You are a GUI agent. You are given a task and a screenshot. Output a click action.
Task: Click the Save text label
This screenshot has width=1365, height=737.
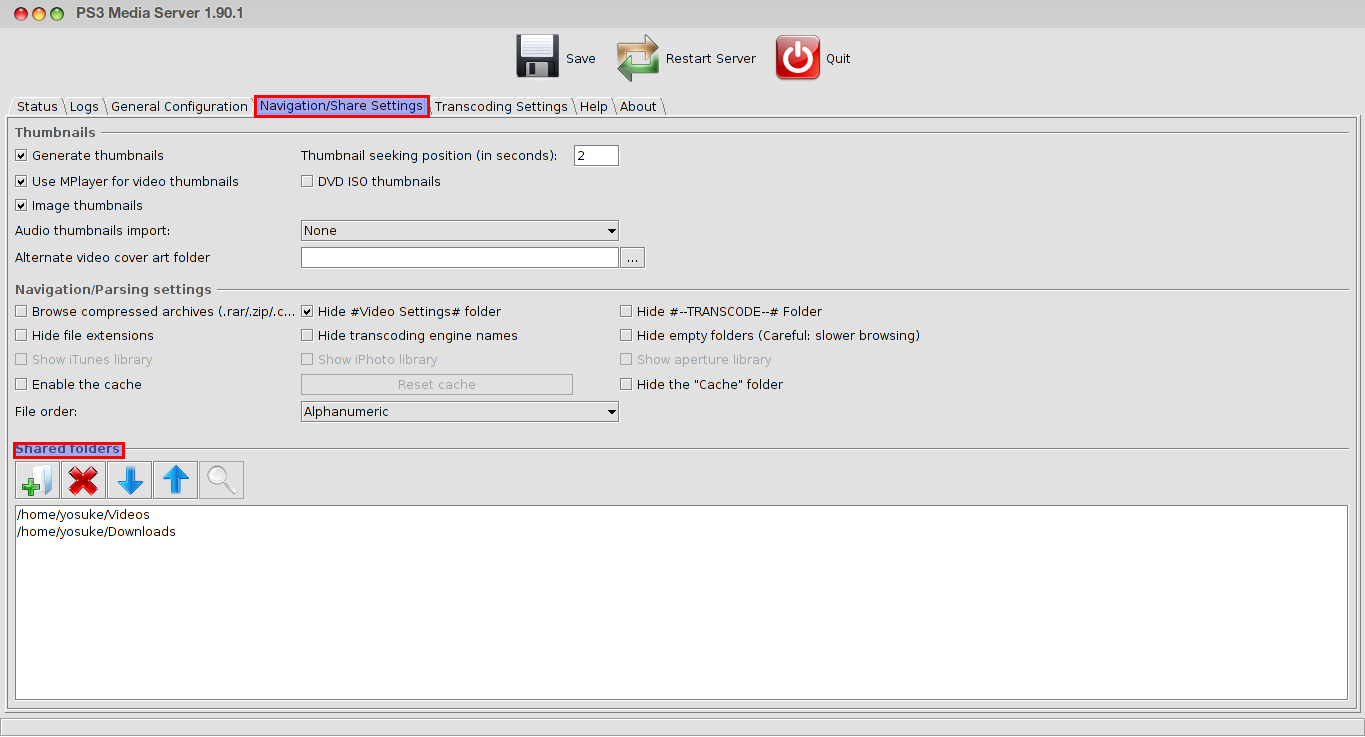click(581, 59)
